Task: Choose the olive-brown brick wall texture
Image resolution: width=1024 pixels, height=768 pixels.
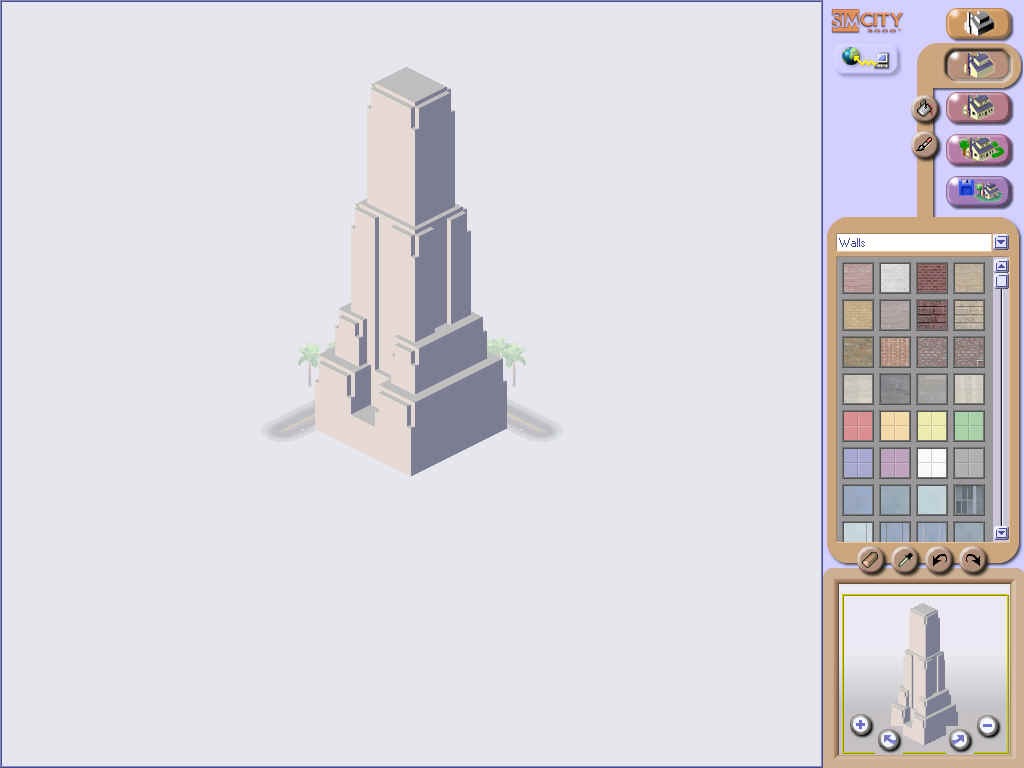Action: coord(857,353)
